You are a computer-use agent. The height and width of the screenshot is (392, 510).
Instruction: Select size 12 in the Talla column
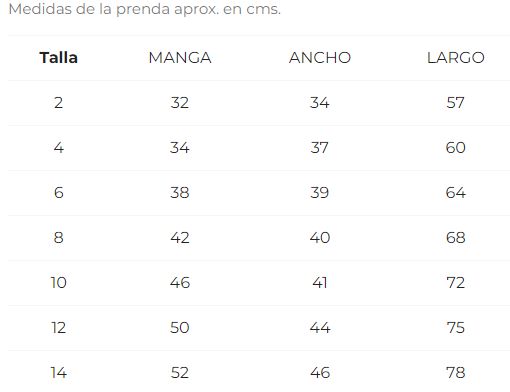pyautogui.click(x=59, y=328)
